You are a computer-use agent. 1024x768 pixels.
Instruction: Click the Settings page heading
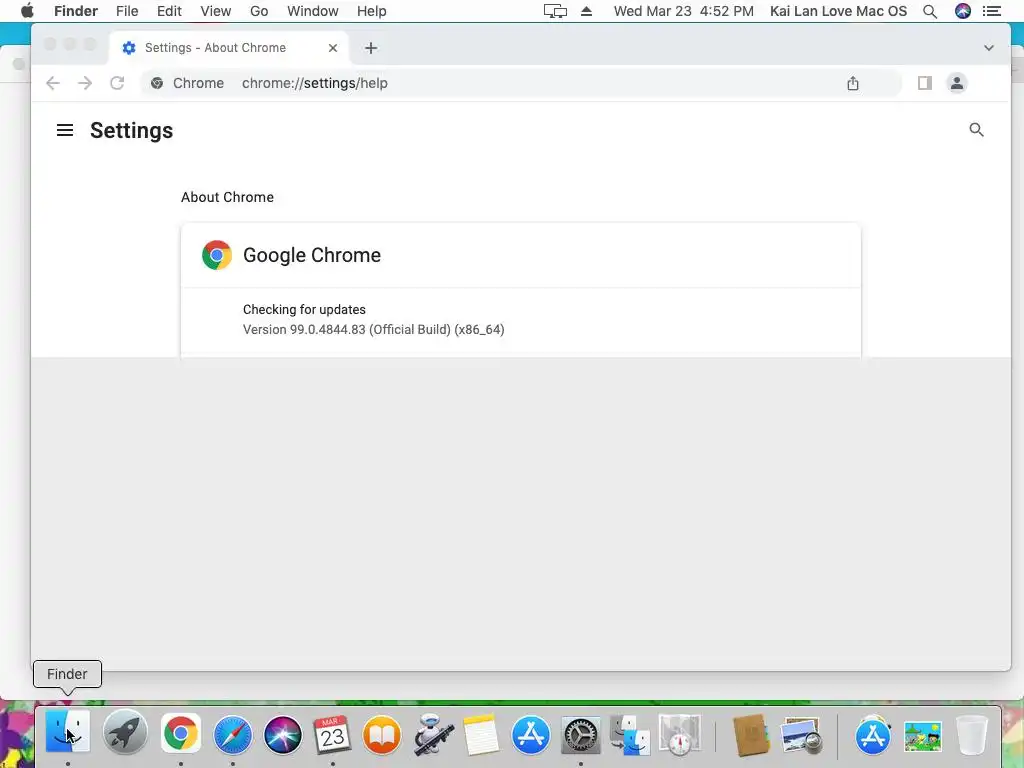[131, 130]
